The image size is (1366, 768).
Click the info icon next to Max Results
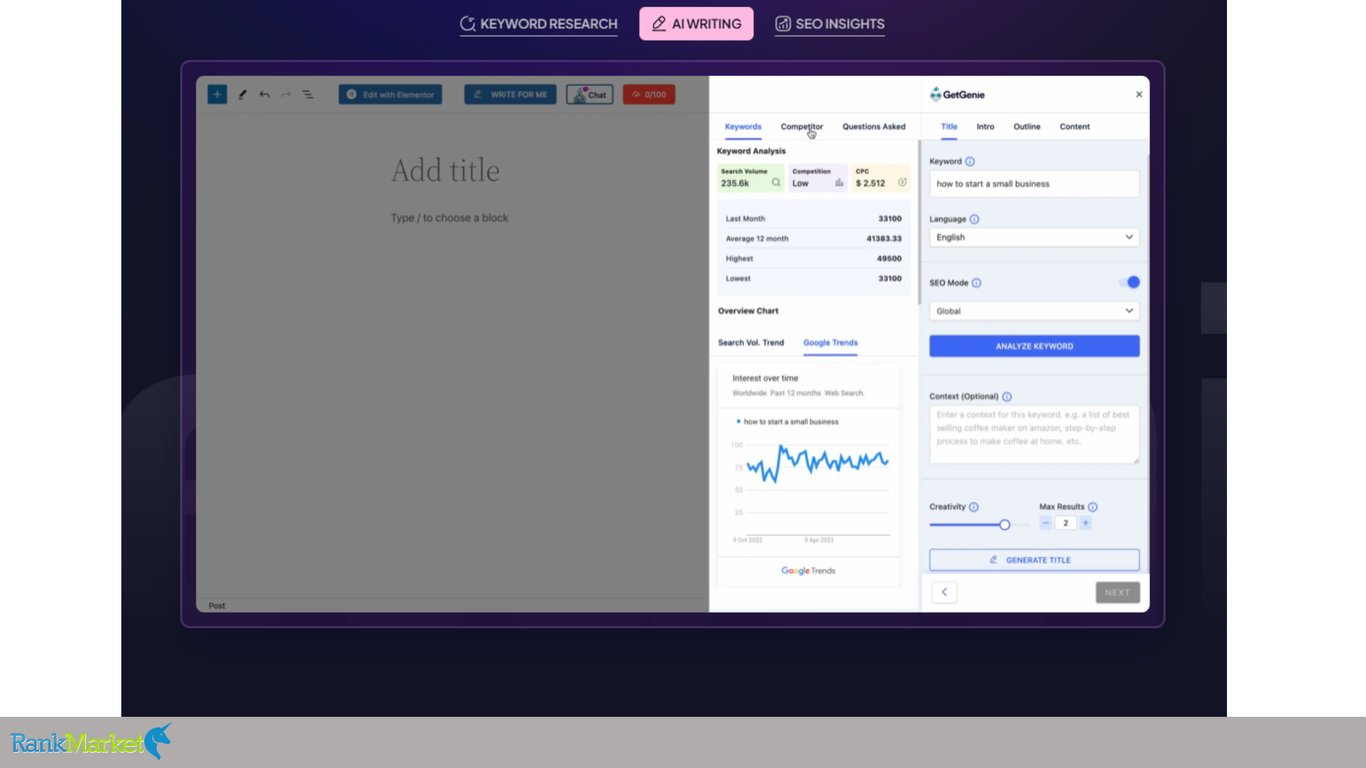pyautogui.click(x=1093, y=507)
